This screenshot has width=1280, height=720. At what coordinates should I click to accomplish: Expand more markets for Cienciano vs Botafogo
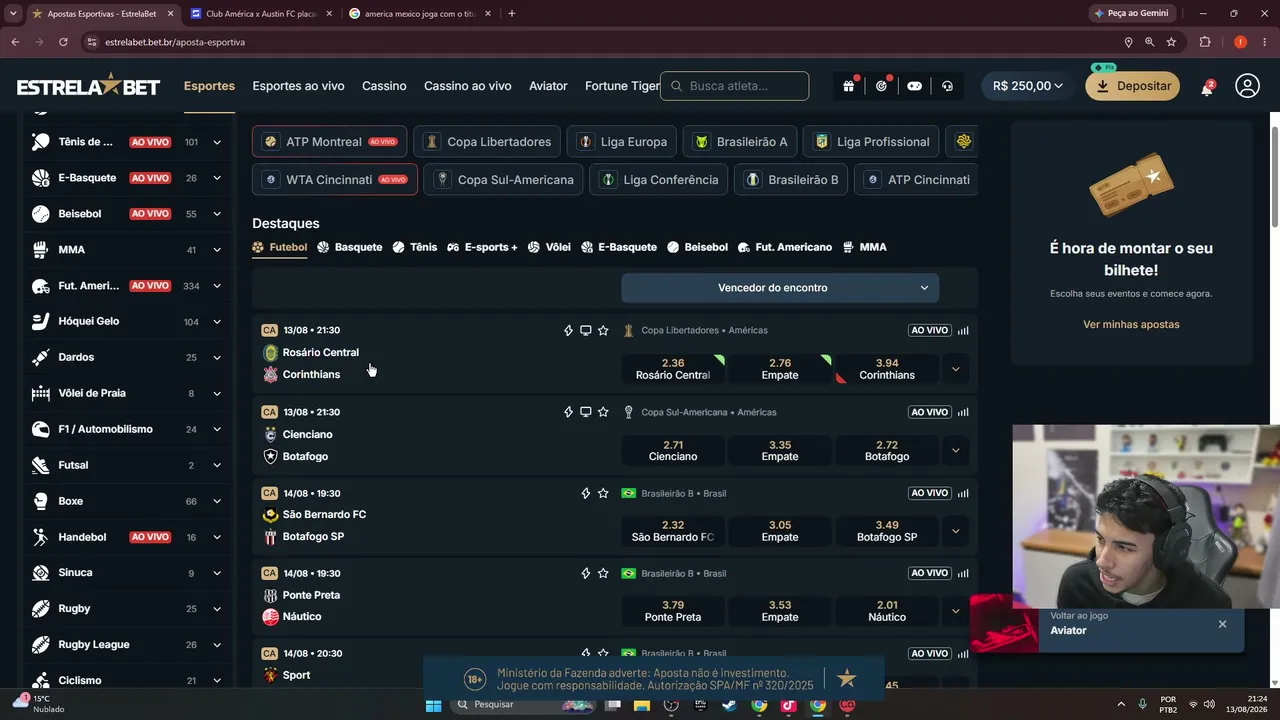tap(955, 450)
